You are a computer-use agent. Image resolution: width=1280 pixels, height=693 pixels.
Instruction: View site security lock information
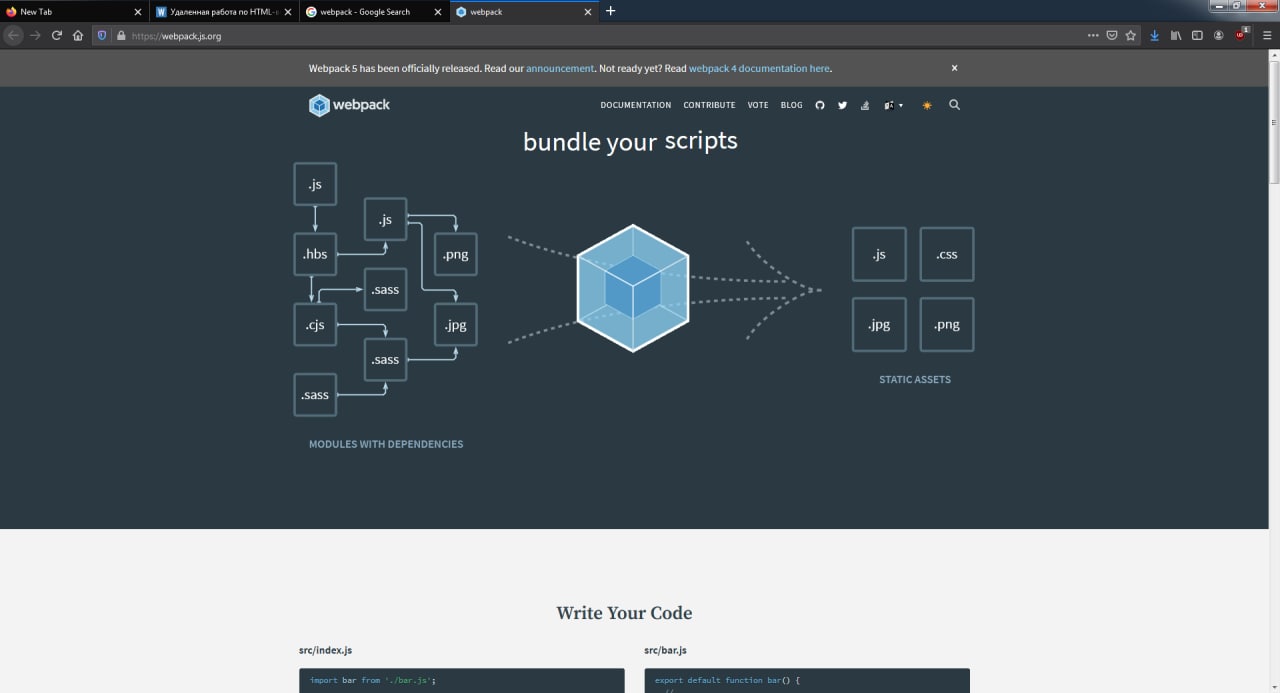[x=121, y=35]
